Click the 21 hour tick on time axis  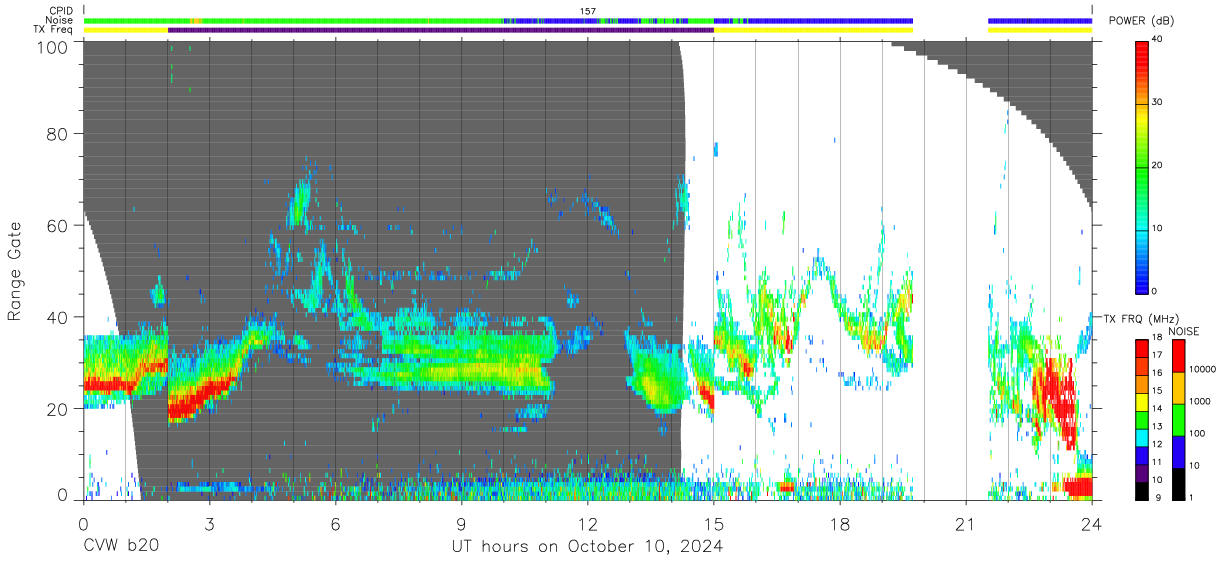[x=966, y=524]
